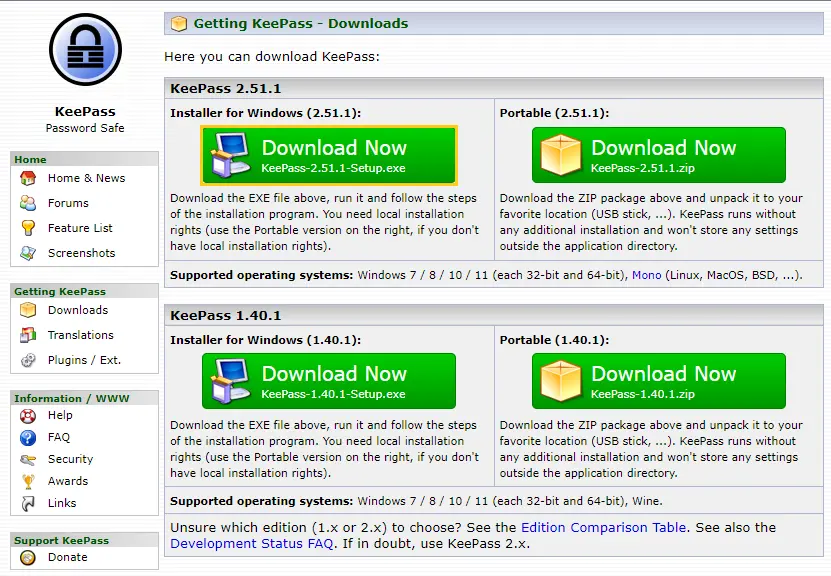Click 'Portable (1.40.1):' label

[554, 340]
